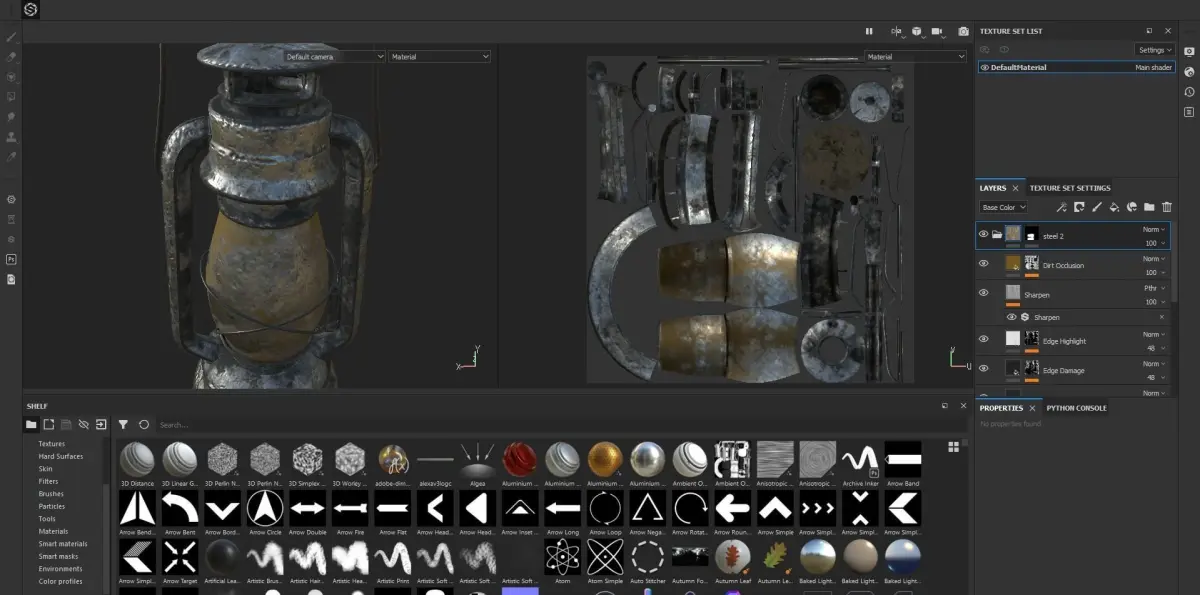Open the history clock icon on right dock
The height and width of the screenshot is (595, 1200).
(x=1189, y=92)
